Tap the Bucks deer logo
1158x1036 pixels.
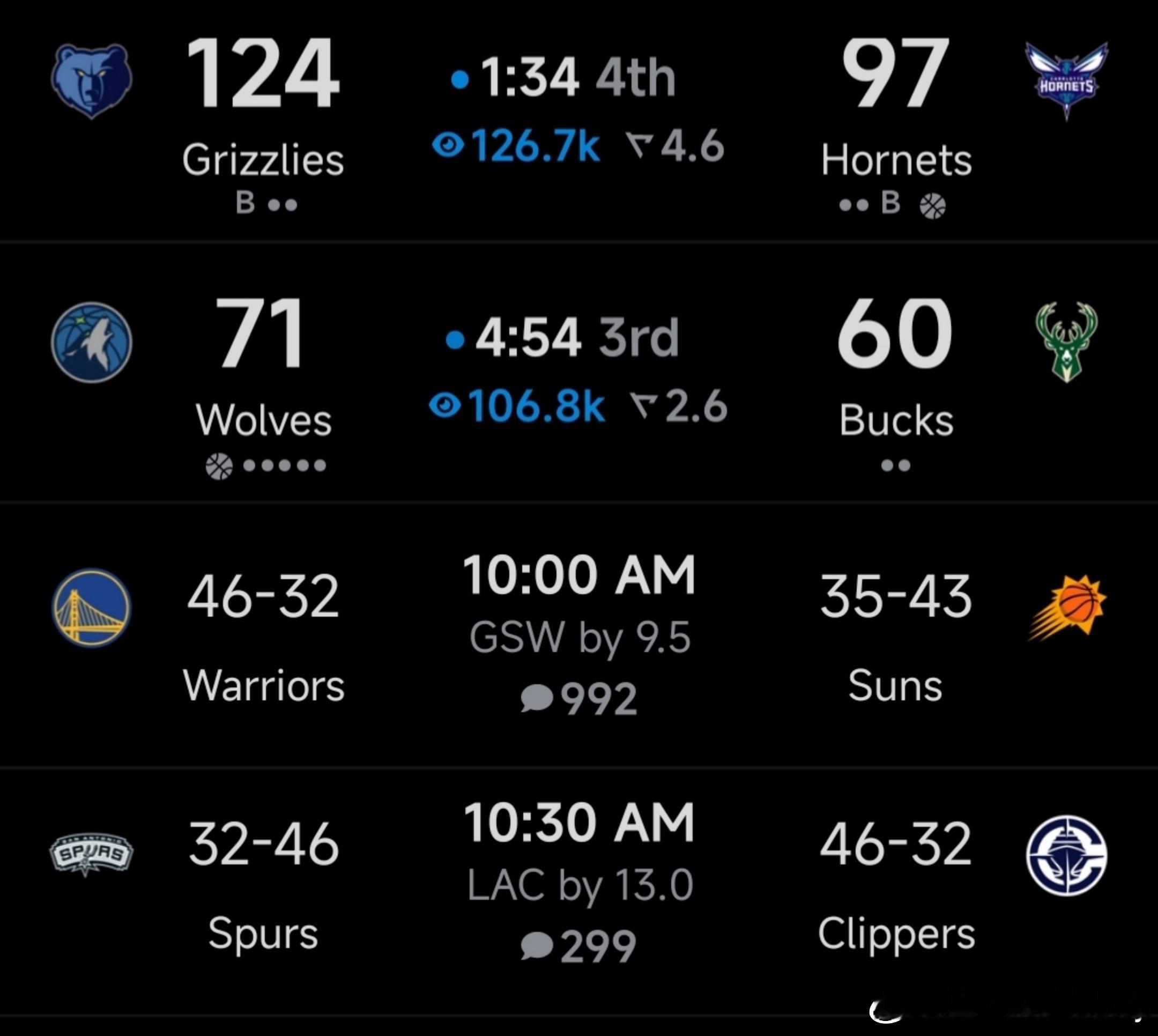click(x=1066, y=342)
